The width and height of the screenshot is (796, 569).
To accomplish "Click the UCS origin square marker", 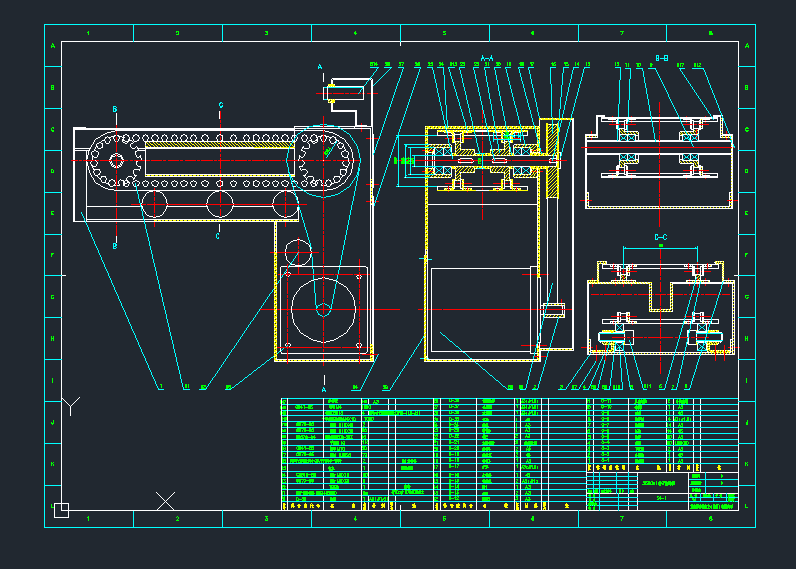I will pos(61,510).
